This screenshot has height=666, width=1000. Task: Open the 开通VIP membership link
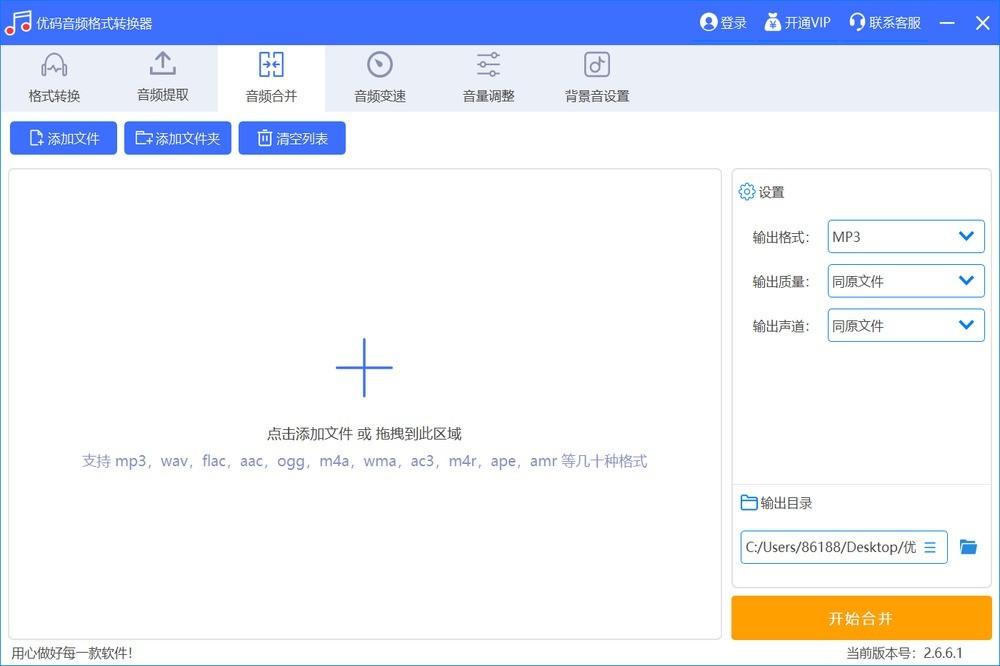coord(798,23)
